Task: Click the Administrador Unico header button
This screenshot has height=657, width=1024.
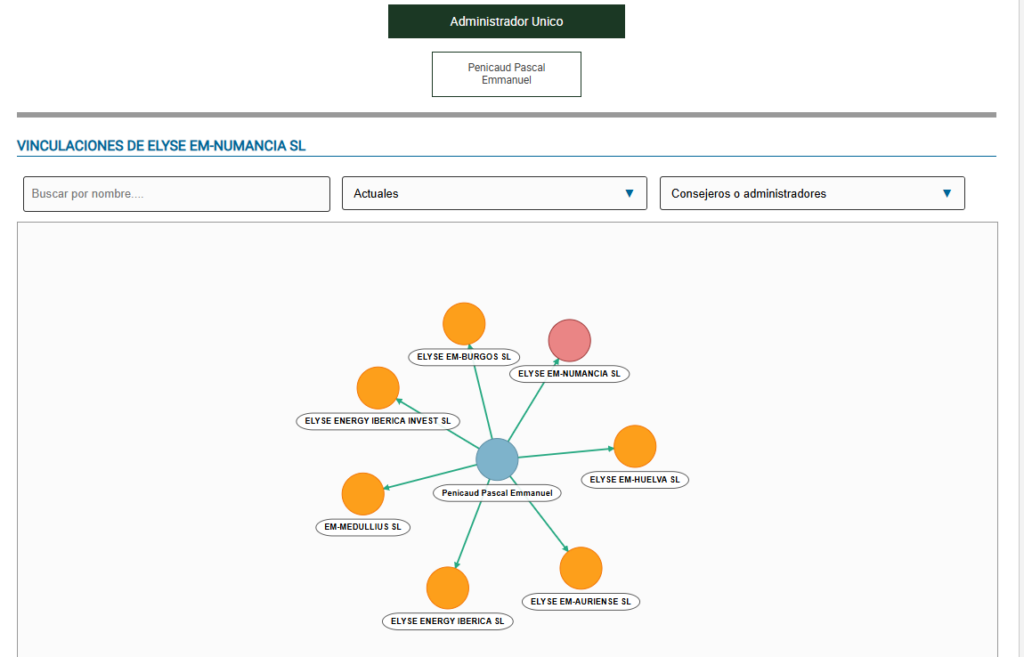Action: click(506, 21)
